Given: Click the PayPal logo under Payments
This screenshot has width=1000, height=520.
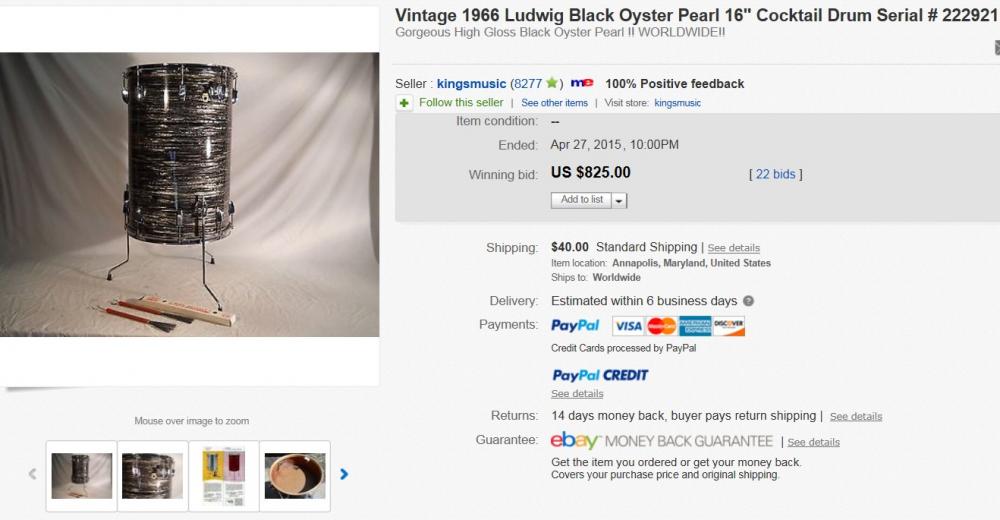Looking at the screenshot, I should 575,326.
